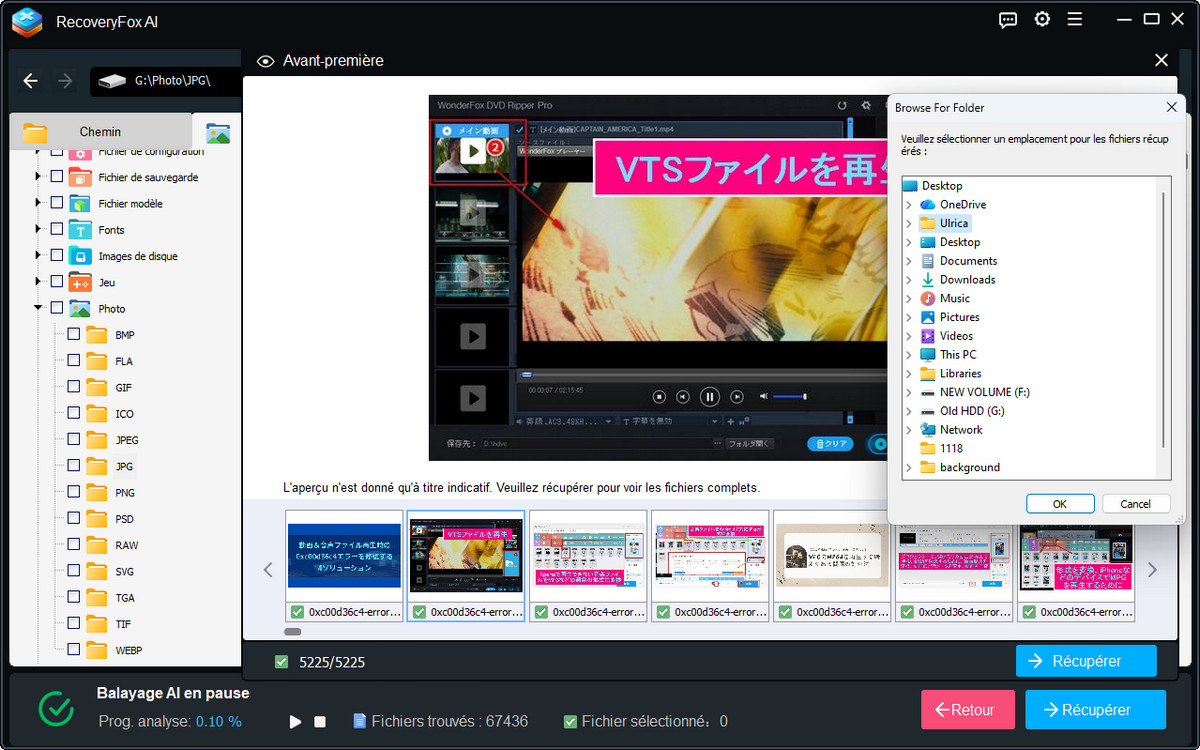Expand the Jeu category node
Viewport: 1200px width, 750px height.
(x=38, y=282)
